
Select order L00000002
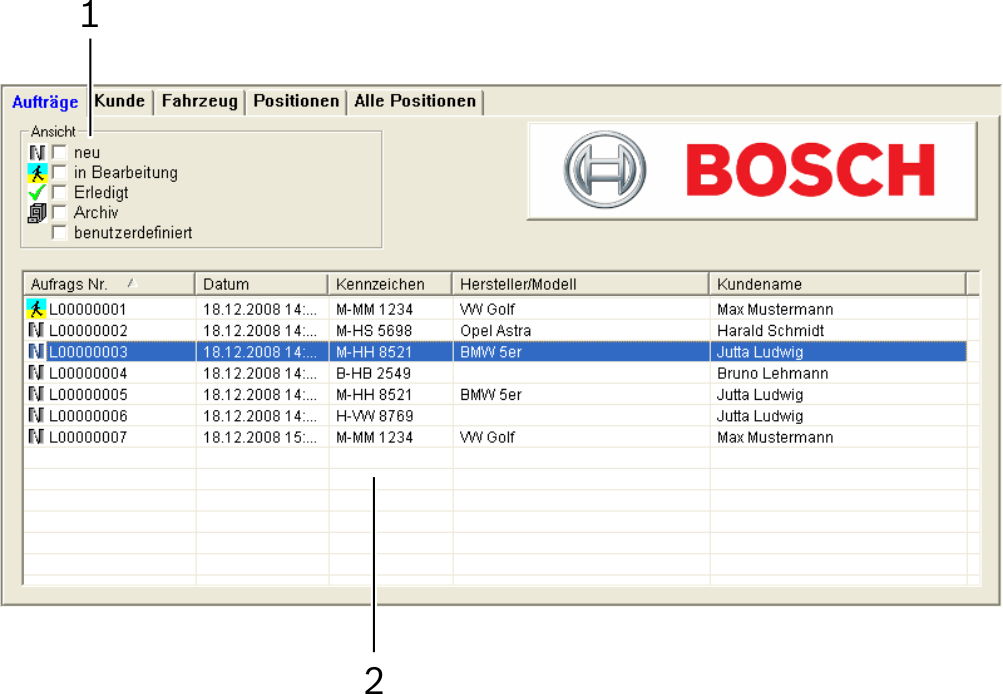(495, 330)
